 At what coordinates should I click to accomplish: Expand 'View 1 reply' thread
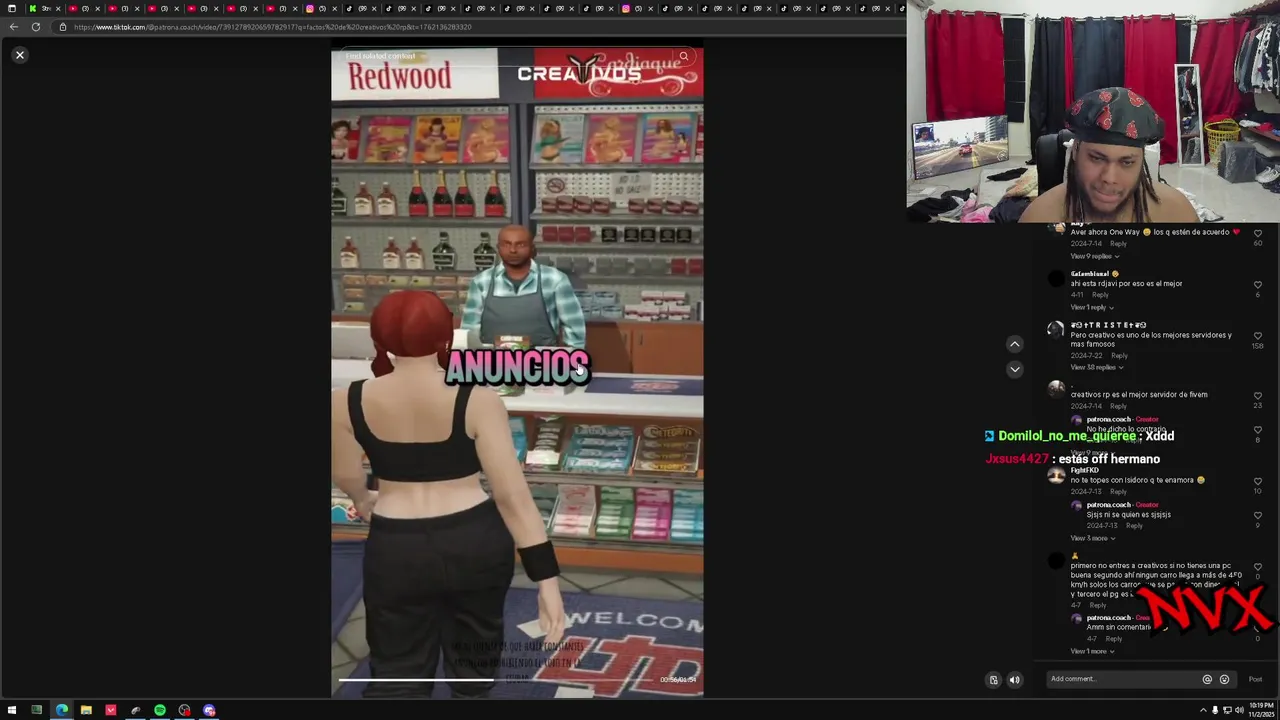tap(1091, 307)
